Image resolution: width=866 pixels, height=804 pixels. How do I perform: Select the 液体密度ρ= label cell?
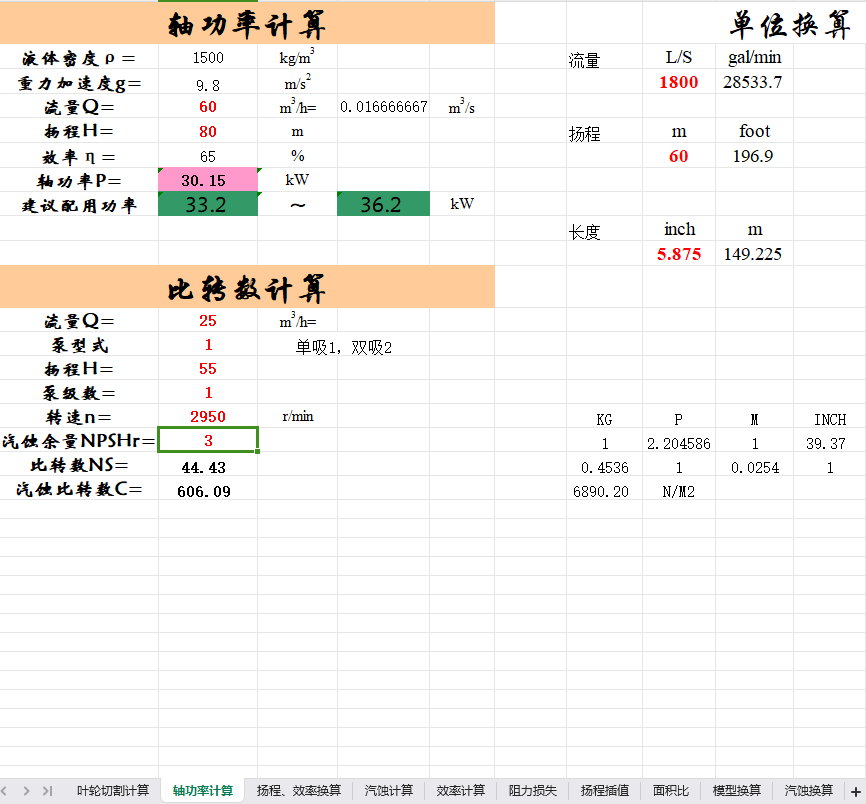click(x=79, y=57)
